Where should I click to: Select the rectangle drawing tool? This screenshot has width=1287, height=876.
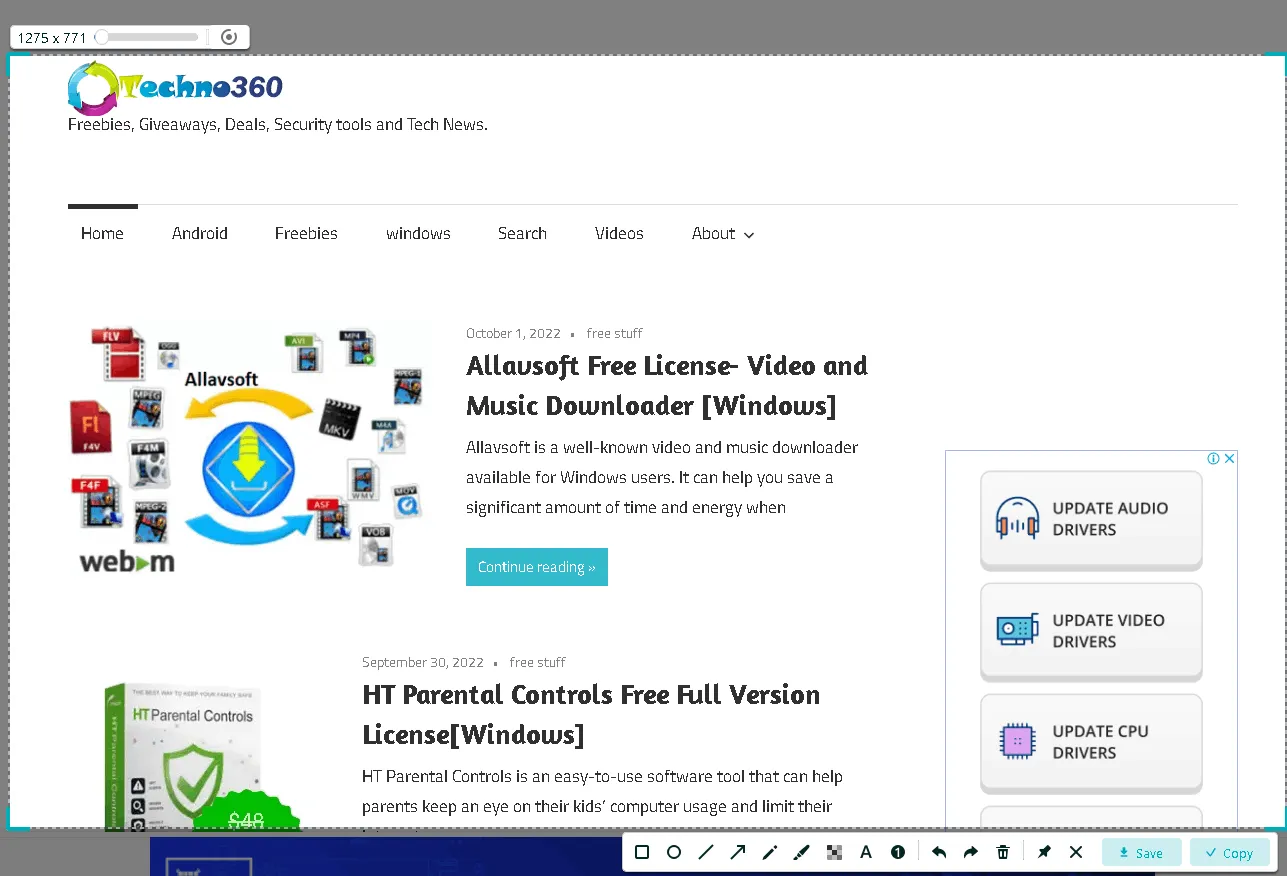pos(642,852)
